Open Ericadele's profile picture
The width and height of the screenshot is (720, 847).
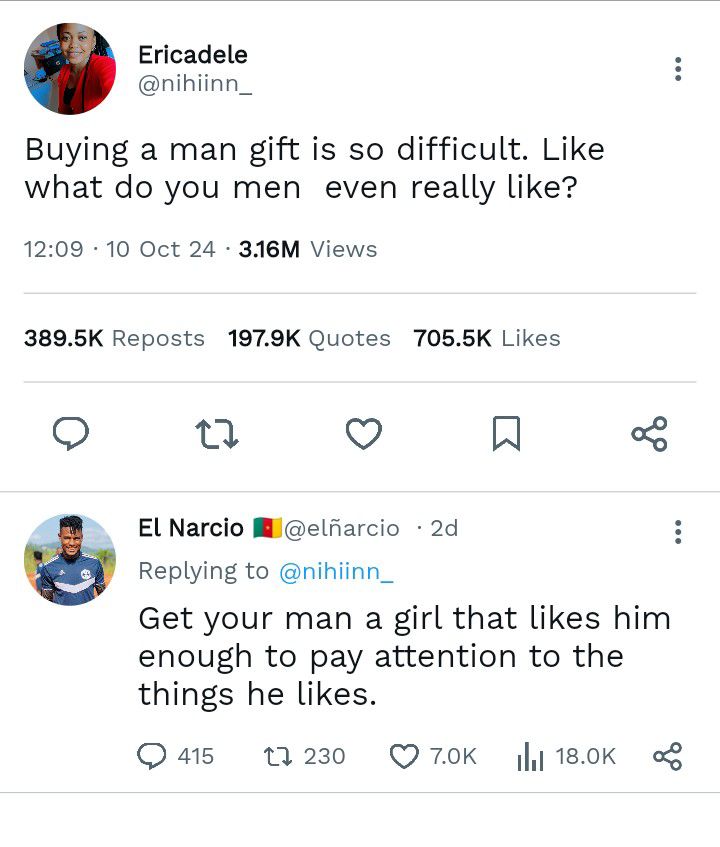coord(70,69)
